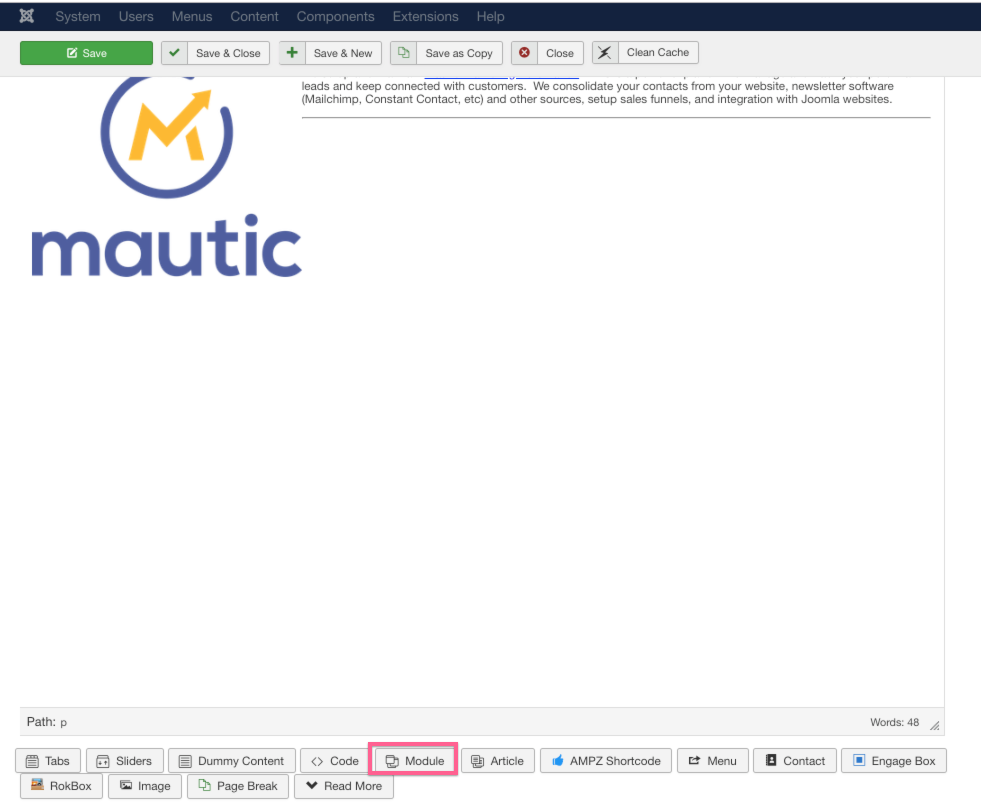Image resolution: width=981 pixels, height=810 pixels.
Task: Click the Contact insert button
Action: pyautogui.click(x=795, y=761)
